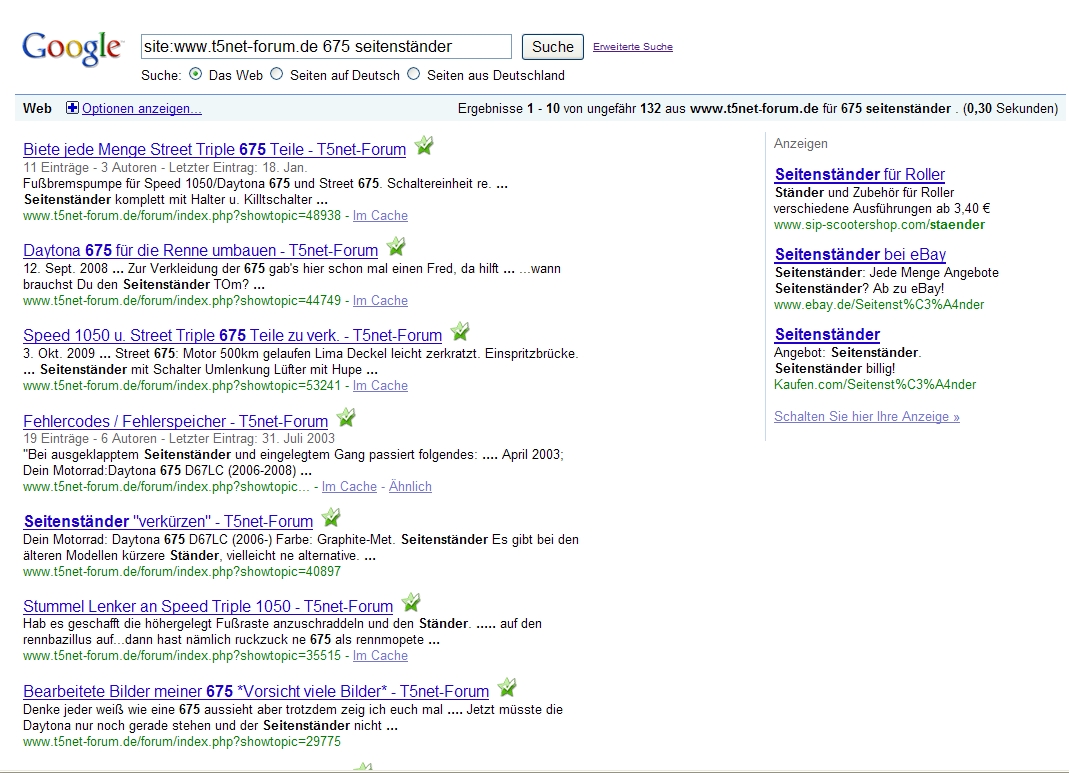Click the 'Web' label in results bar
1069x773 pixels.
pyautogui.click(x=37, y=108)
